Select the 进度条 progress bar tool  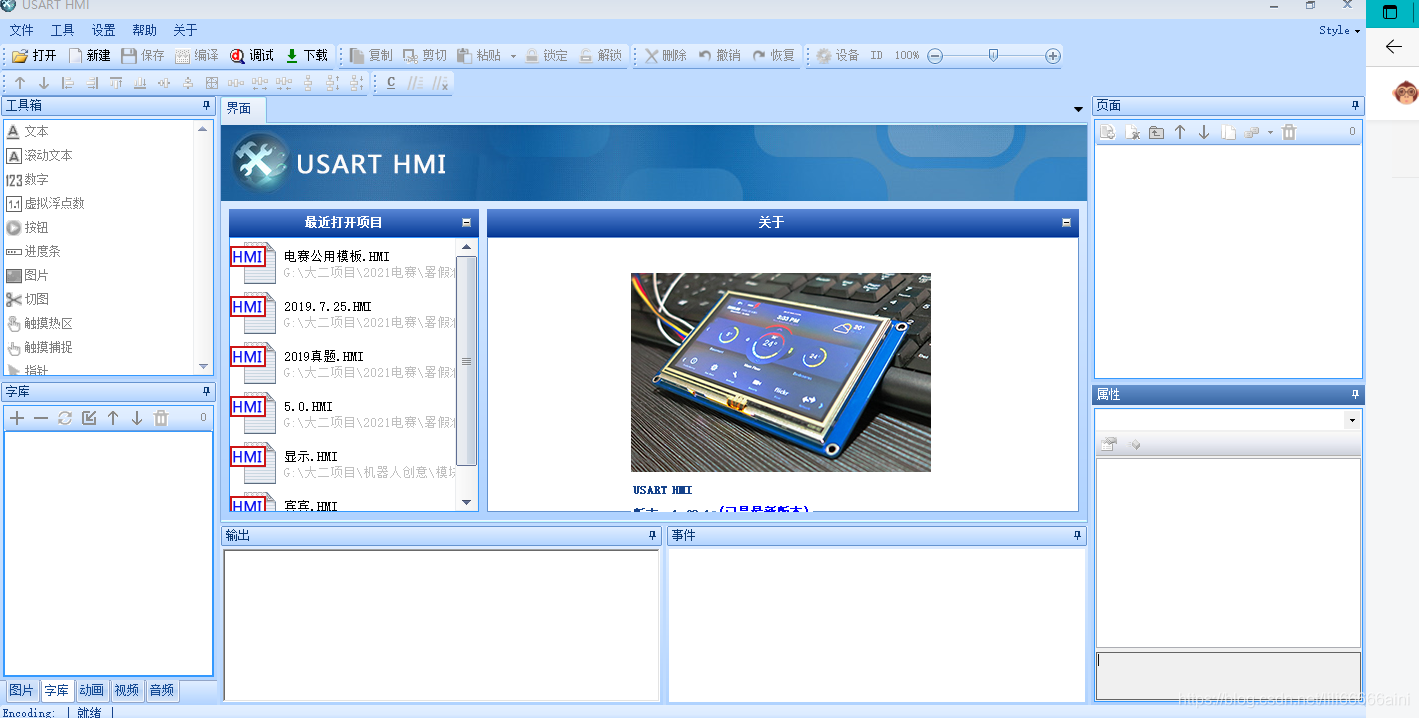(33, 251)
